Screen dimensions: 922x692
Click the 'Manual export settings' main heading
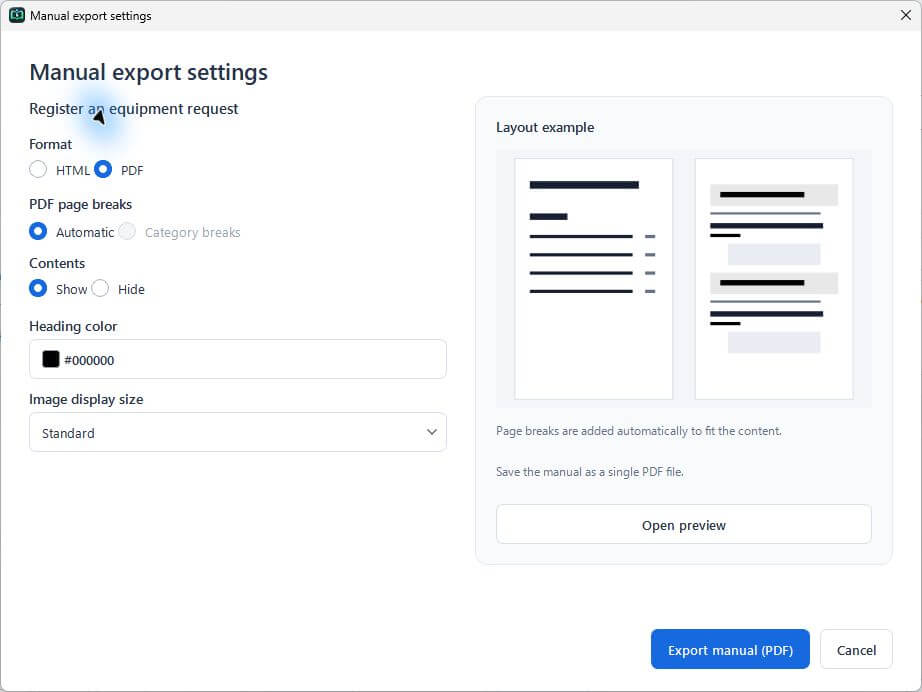pyautogui.click(x=149, y=72)
